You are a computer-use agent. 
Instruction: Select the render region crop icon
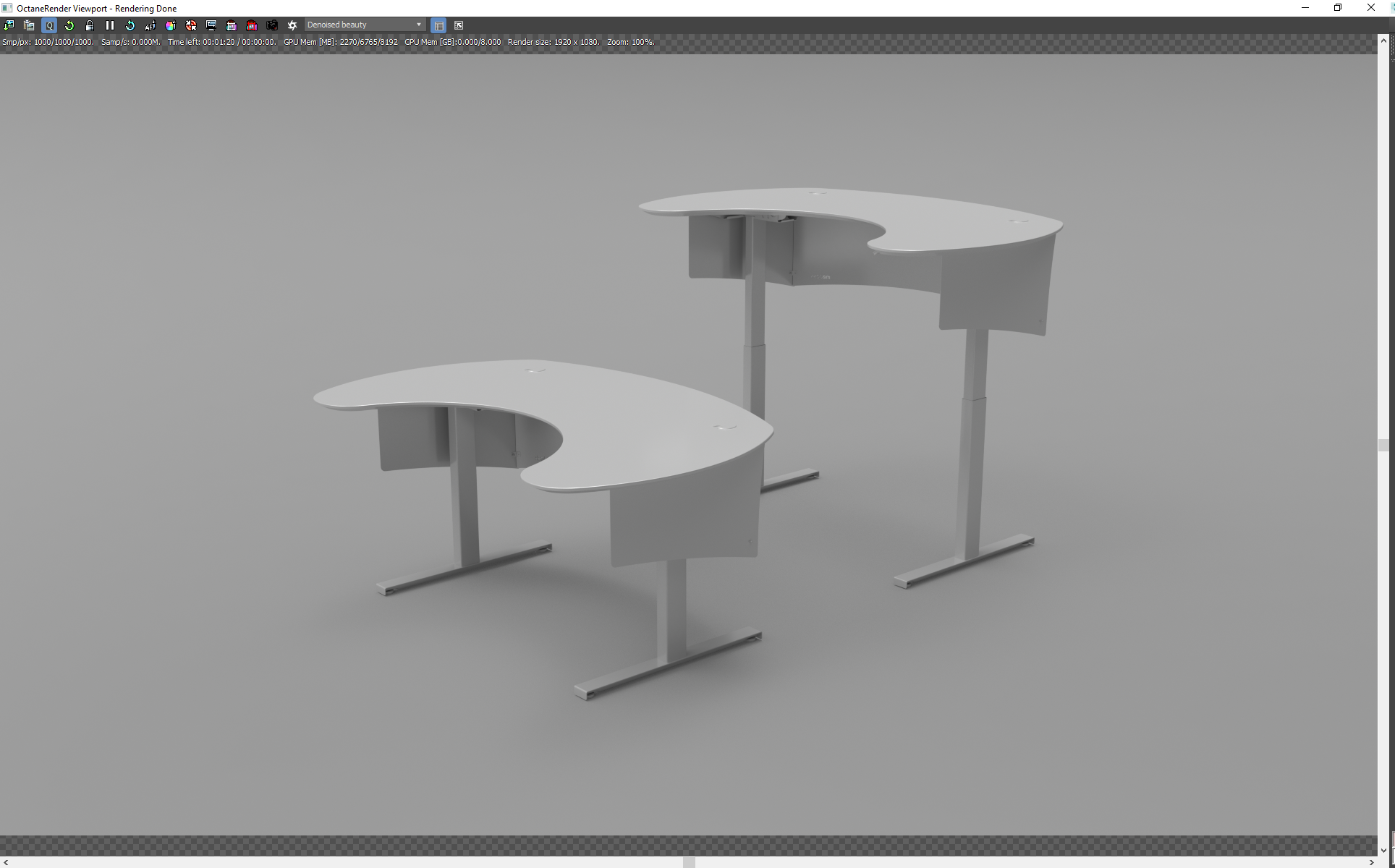coord(232,25)
